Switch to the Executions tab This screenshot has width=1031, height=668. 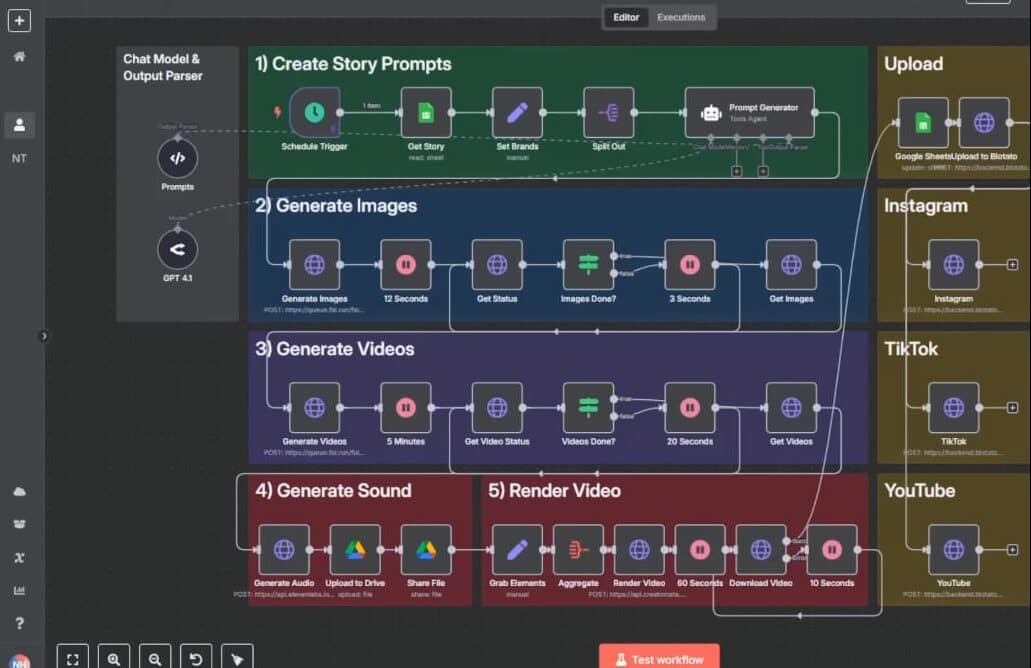[681, 17]
